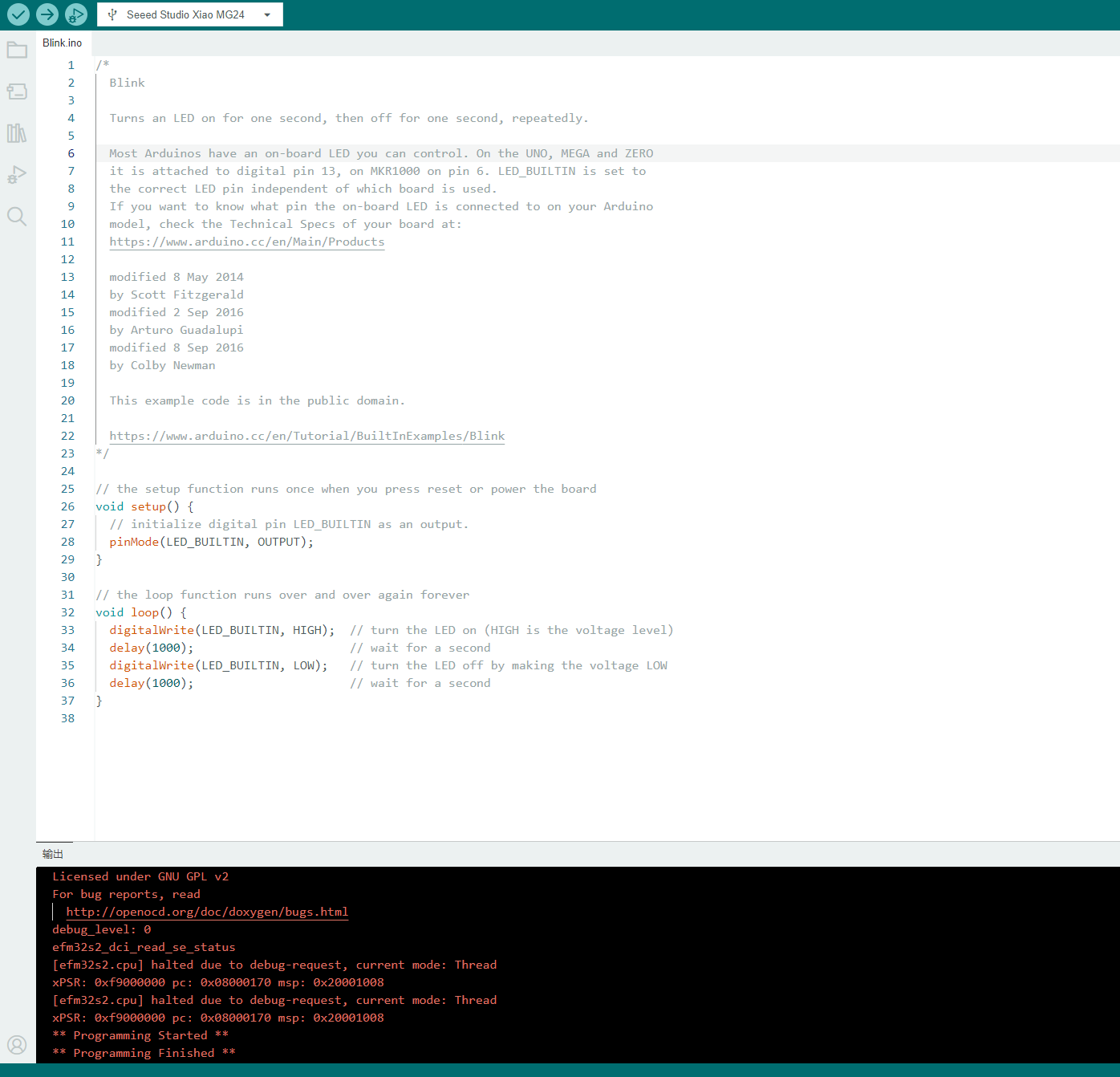Click on 'void loop() {' code line
The width and height of the screenshot is (1120, 1077).
[141, 612]
